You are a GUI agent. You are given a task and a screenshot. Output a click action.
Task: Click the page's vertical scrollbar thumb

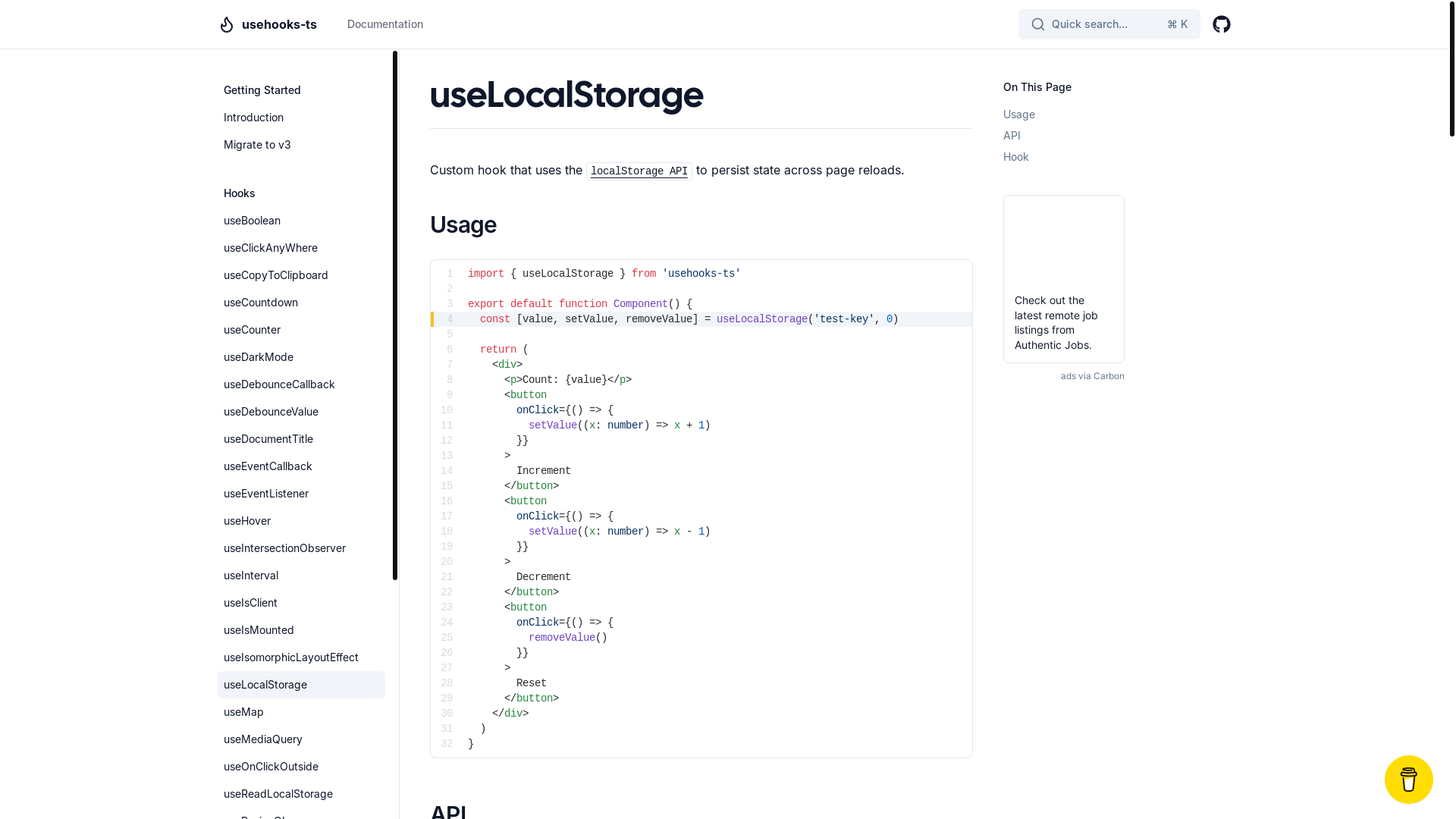[x=1451, y=68]
